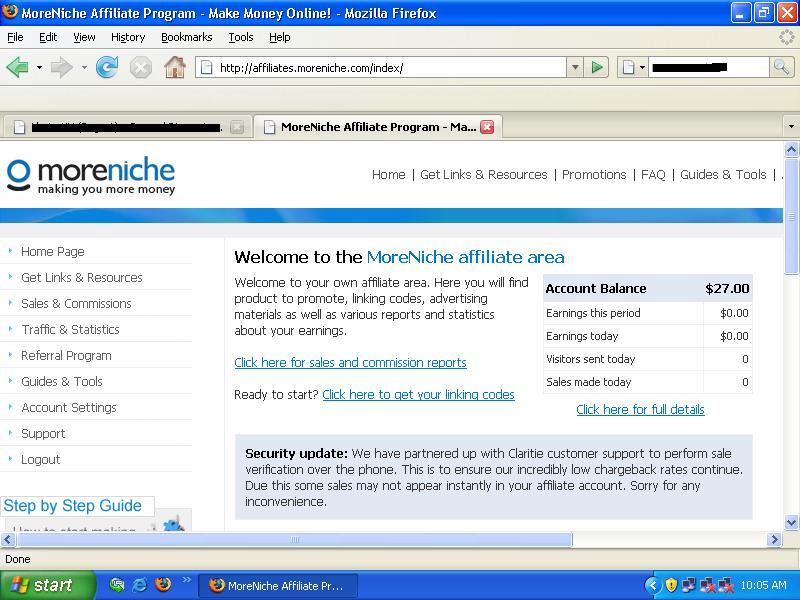Switch to the first blacked-out tab

pyautogui.click(x=126, y=127)
